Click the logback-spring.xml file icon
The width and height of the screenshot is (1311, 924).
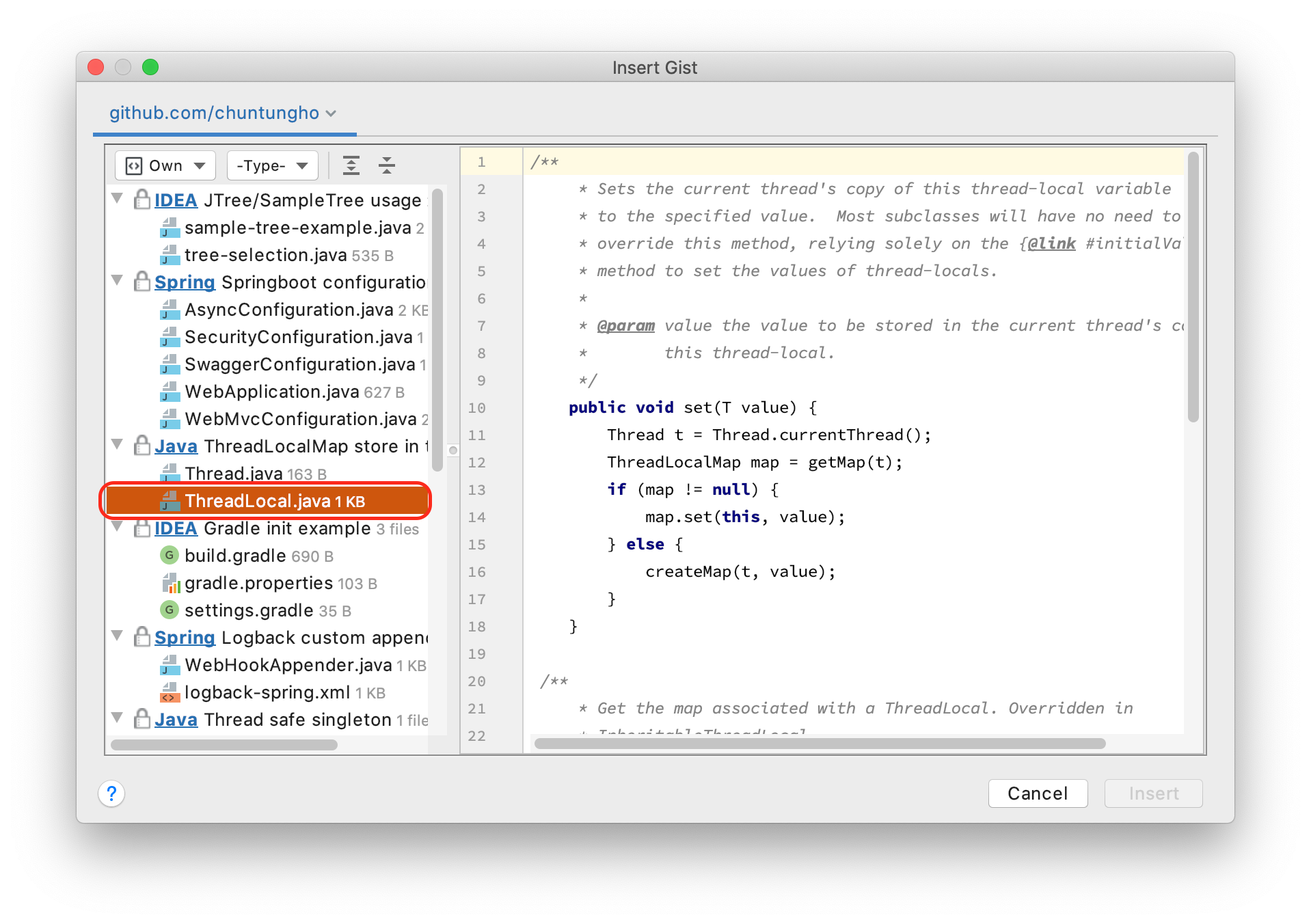[x=169, y=692]
